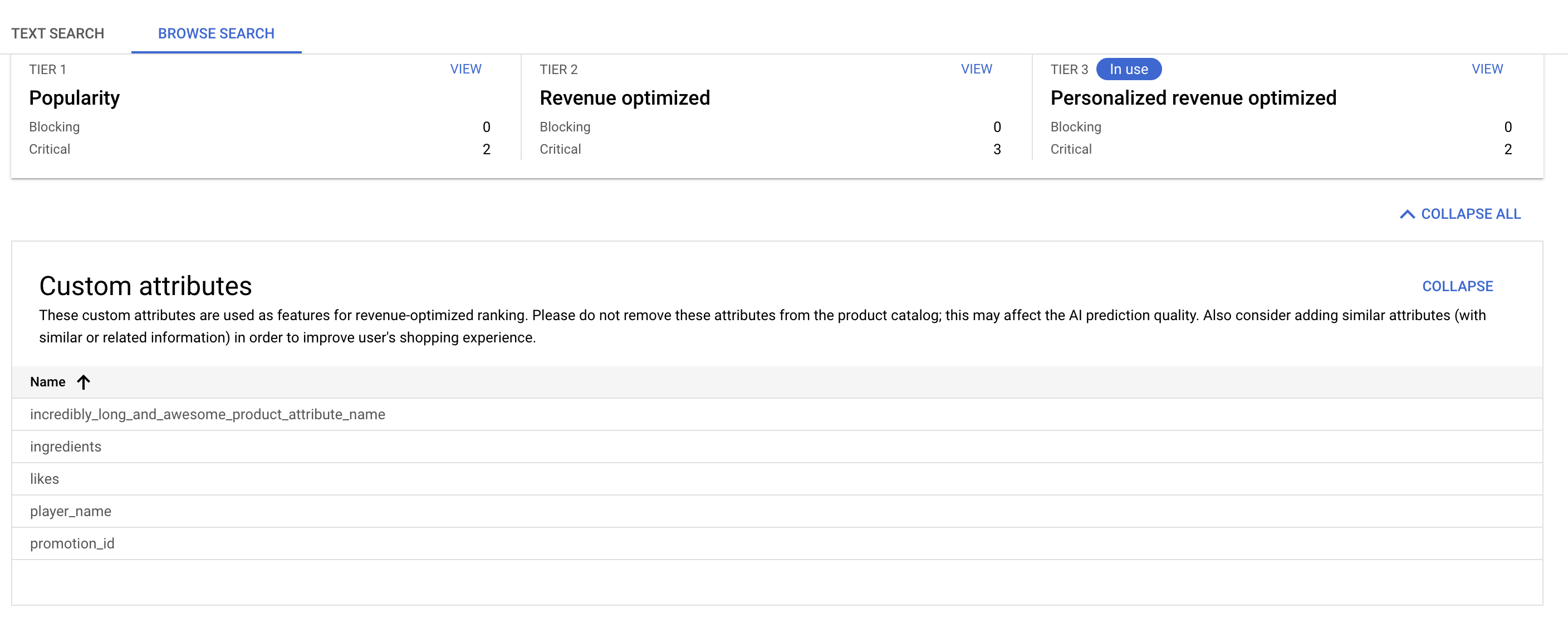
Task: Sort by the Name column header
Action: point(47,382)
